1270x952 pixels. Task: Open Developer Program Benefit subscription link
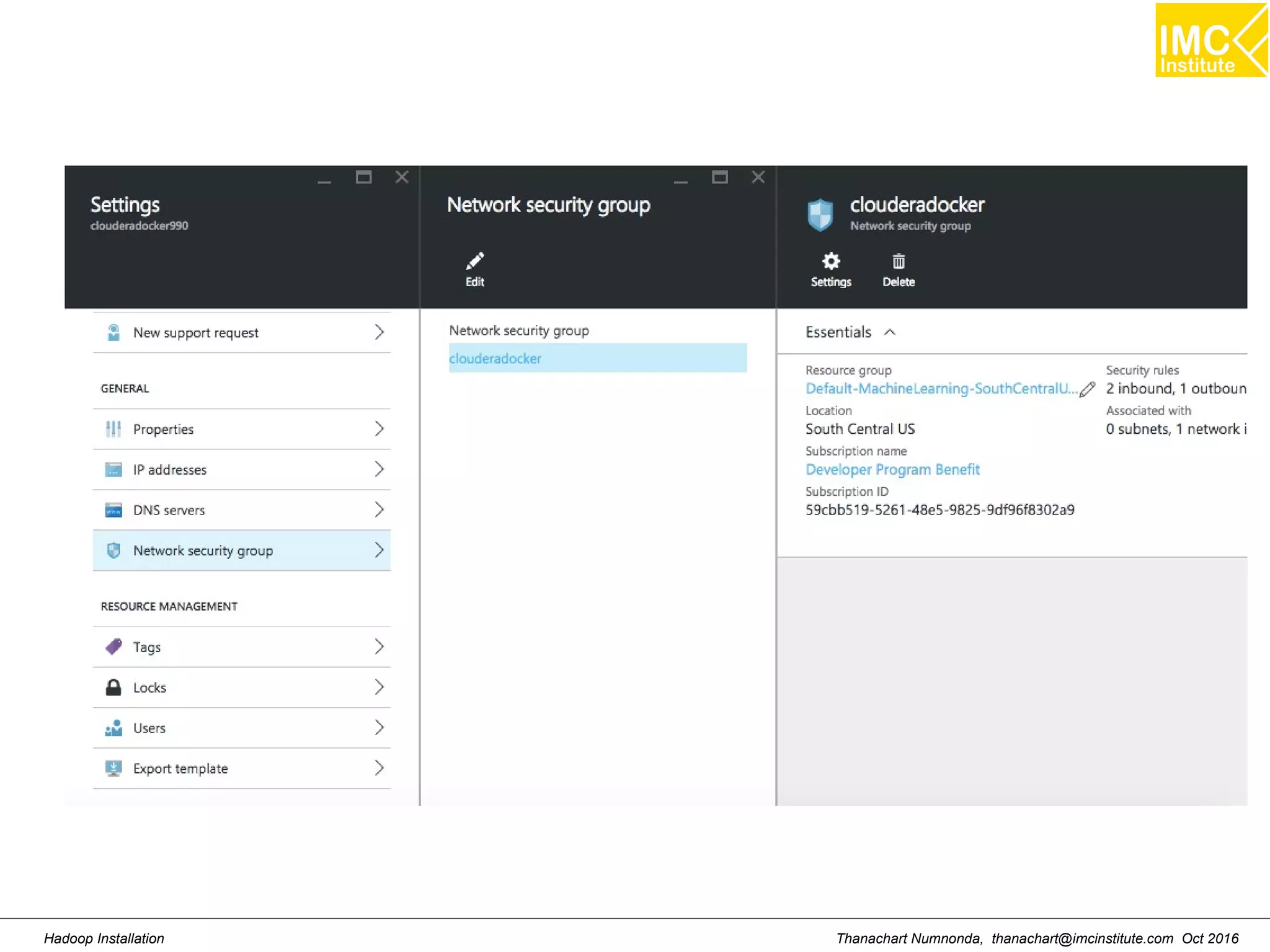coord(892,469)
